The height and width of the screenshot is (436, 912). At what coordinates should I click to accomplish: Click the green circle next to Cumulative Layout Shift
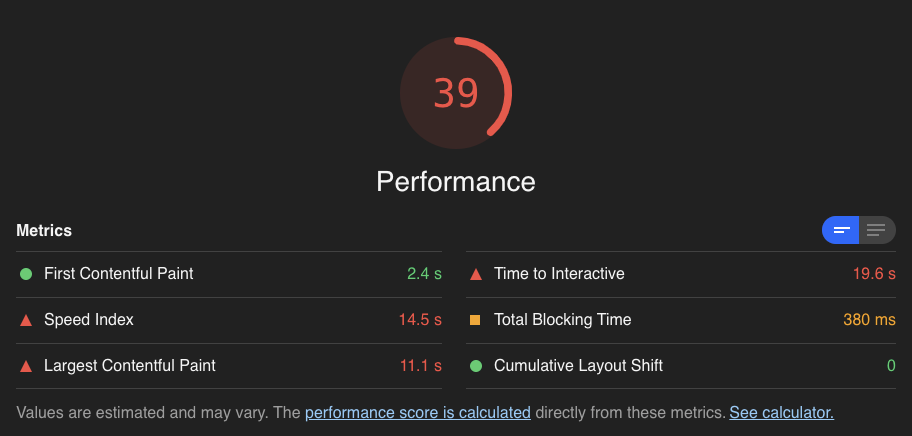pos(476,366)
